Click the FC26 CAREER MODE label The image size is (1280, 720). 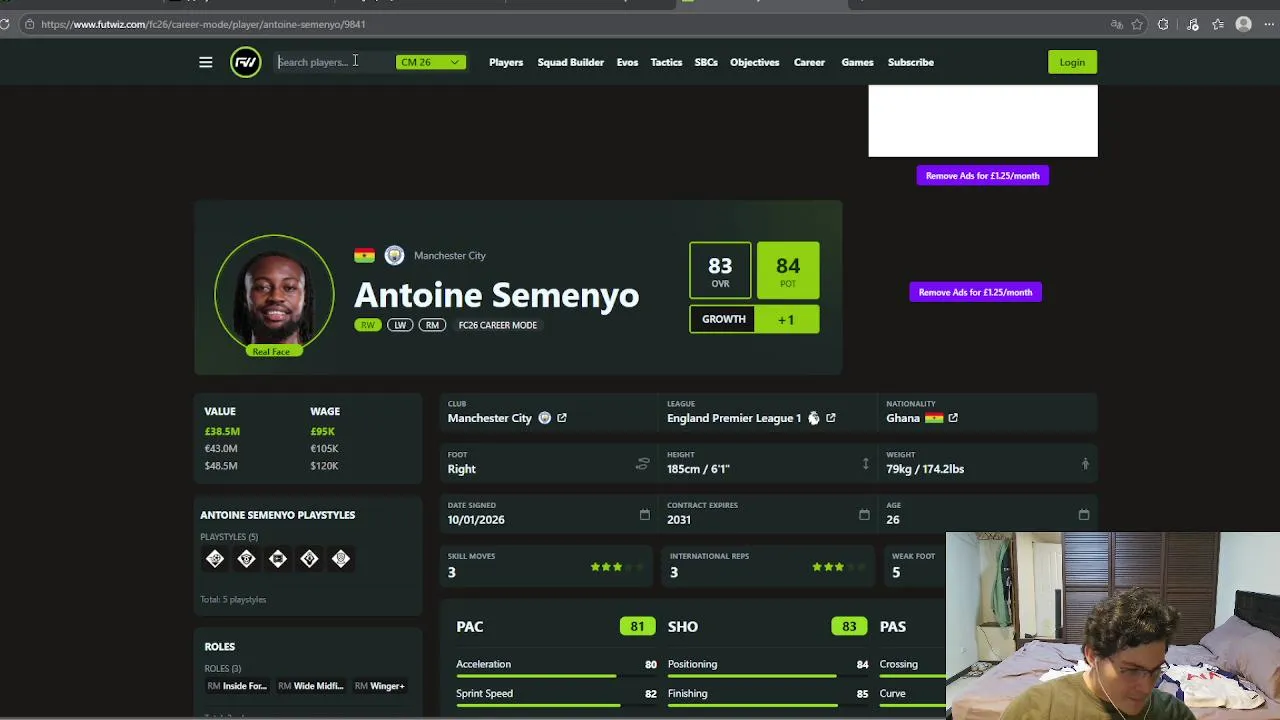point(497,325)
